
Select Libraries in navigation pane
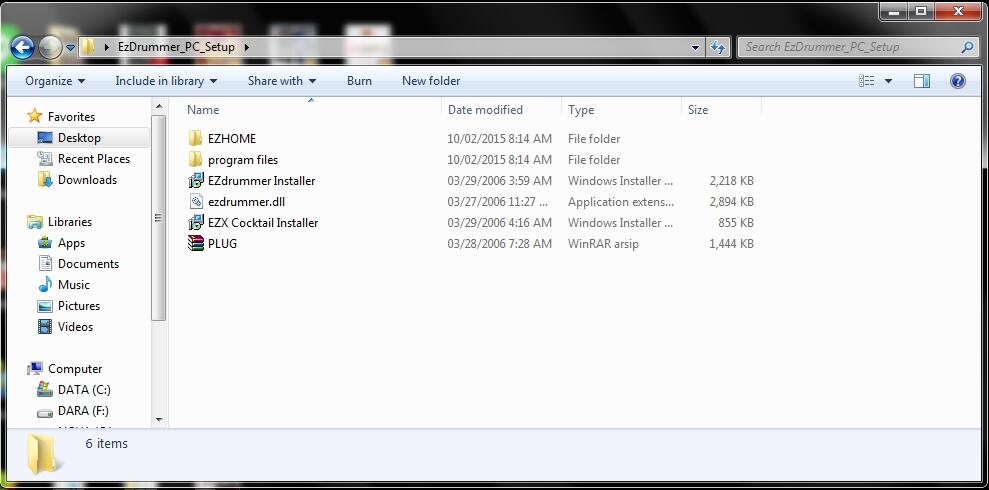(x=69, y=222)
